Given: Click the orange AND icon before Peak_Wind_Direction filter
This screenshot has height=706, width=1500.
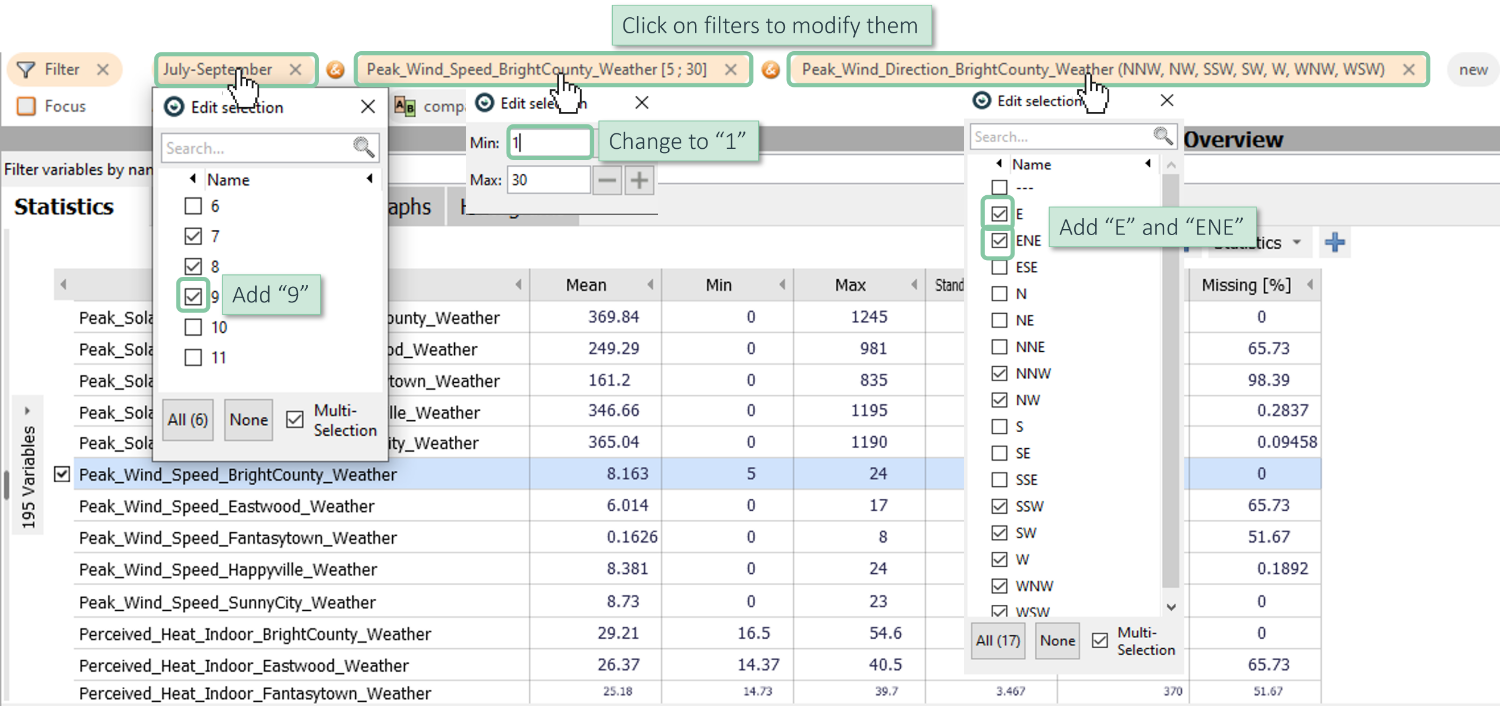Looking at the screenshot, I should tap(770, 70).
